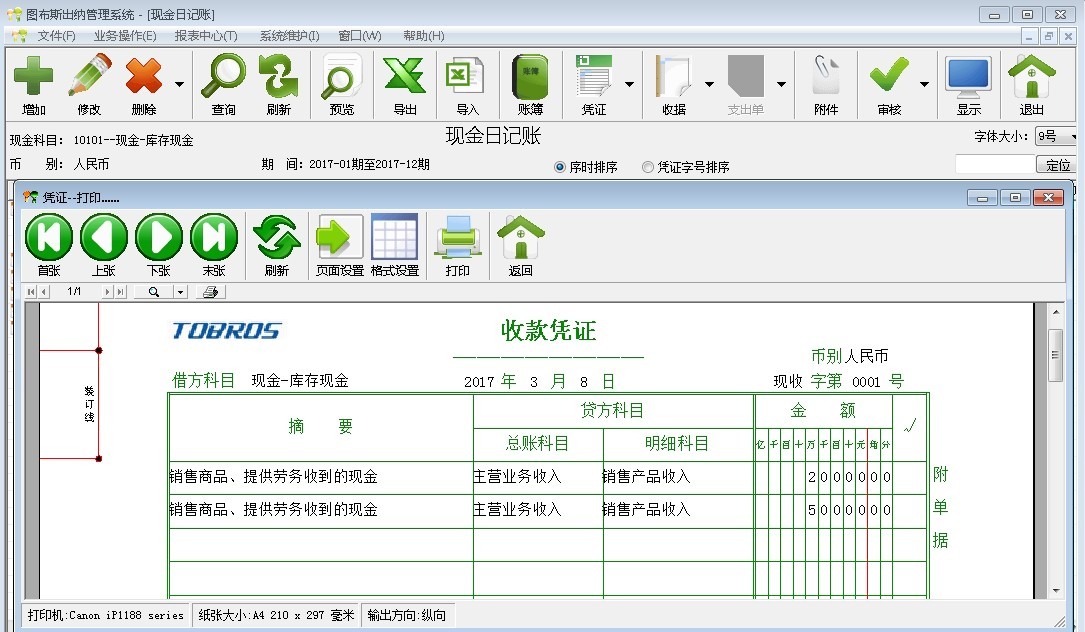Open the 预览 preview icon
Viewport: 1085px width, 632px height.
pos(341,76)
